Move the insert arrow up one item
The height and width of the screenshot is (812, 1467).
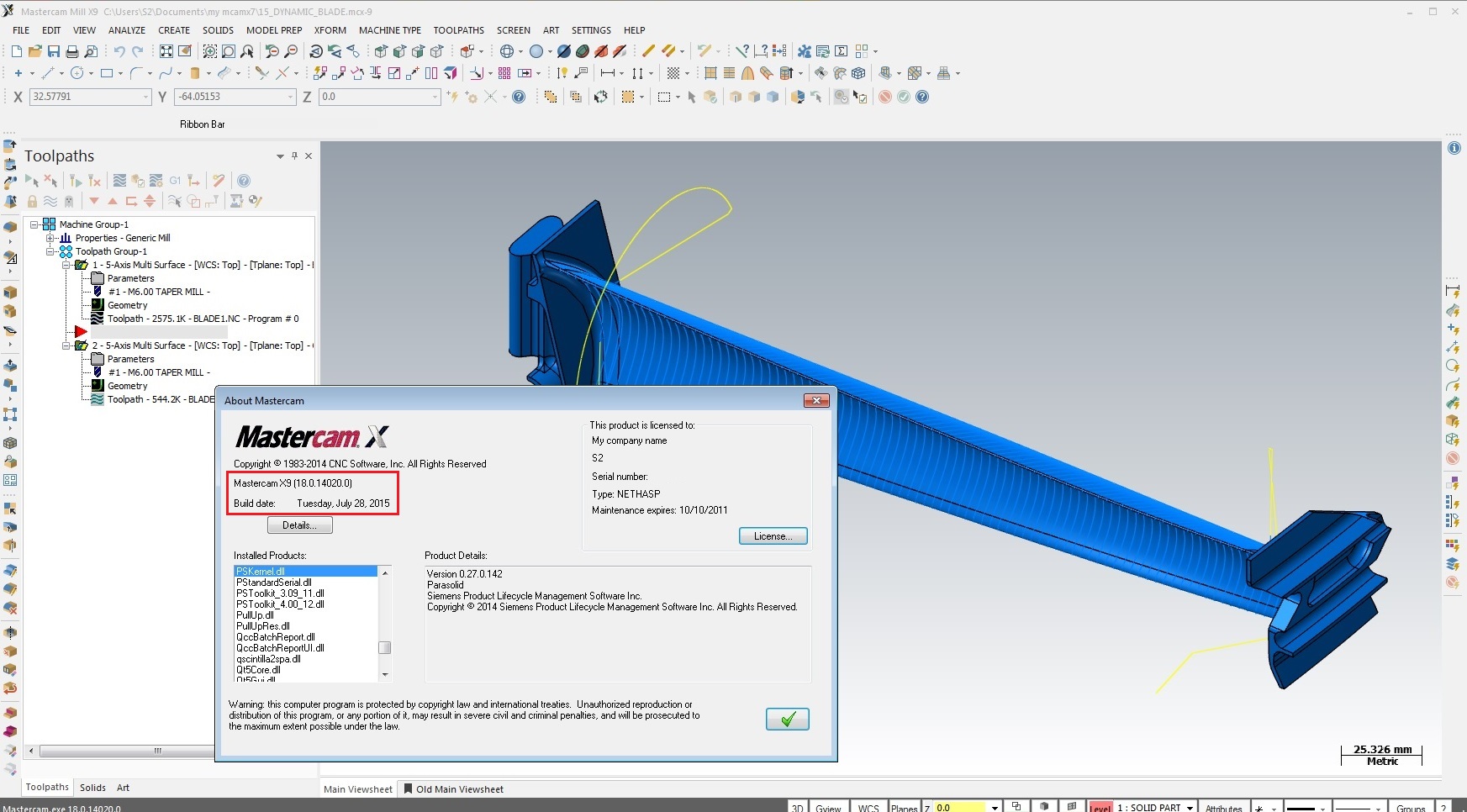(113, 201)
